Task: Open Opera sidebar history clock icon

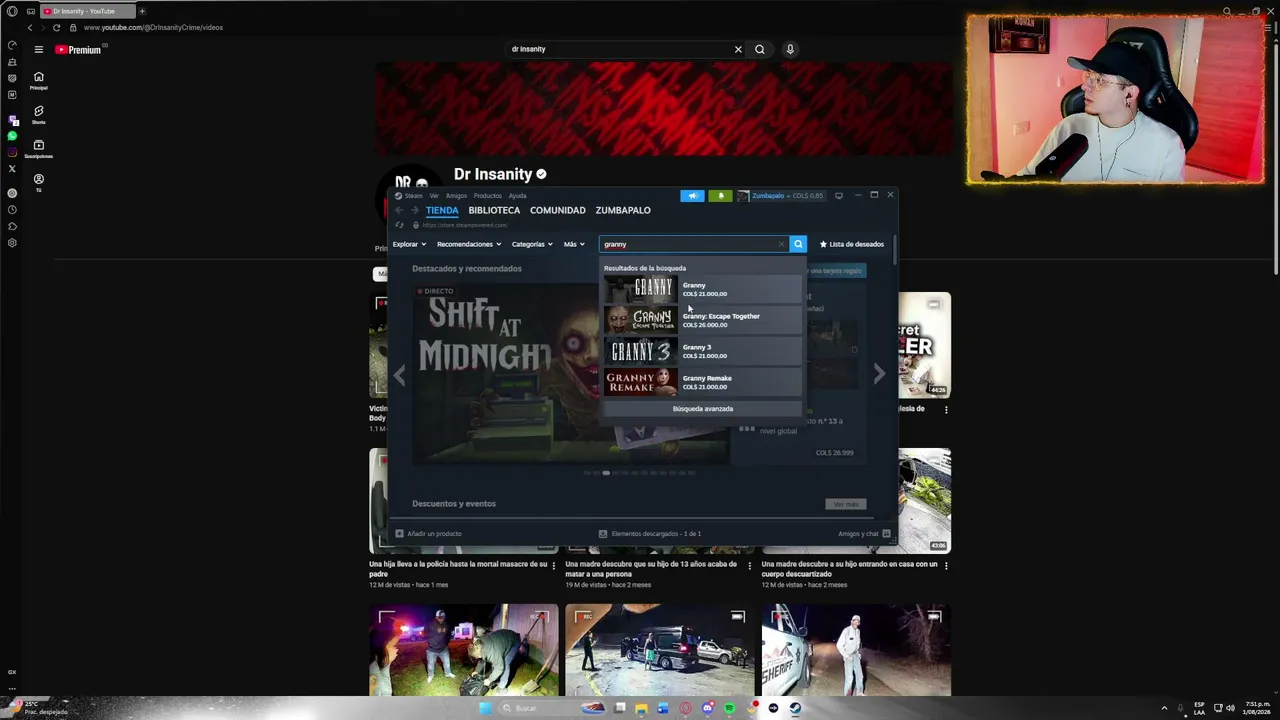Action: (12, 210)
